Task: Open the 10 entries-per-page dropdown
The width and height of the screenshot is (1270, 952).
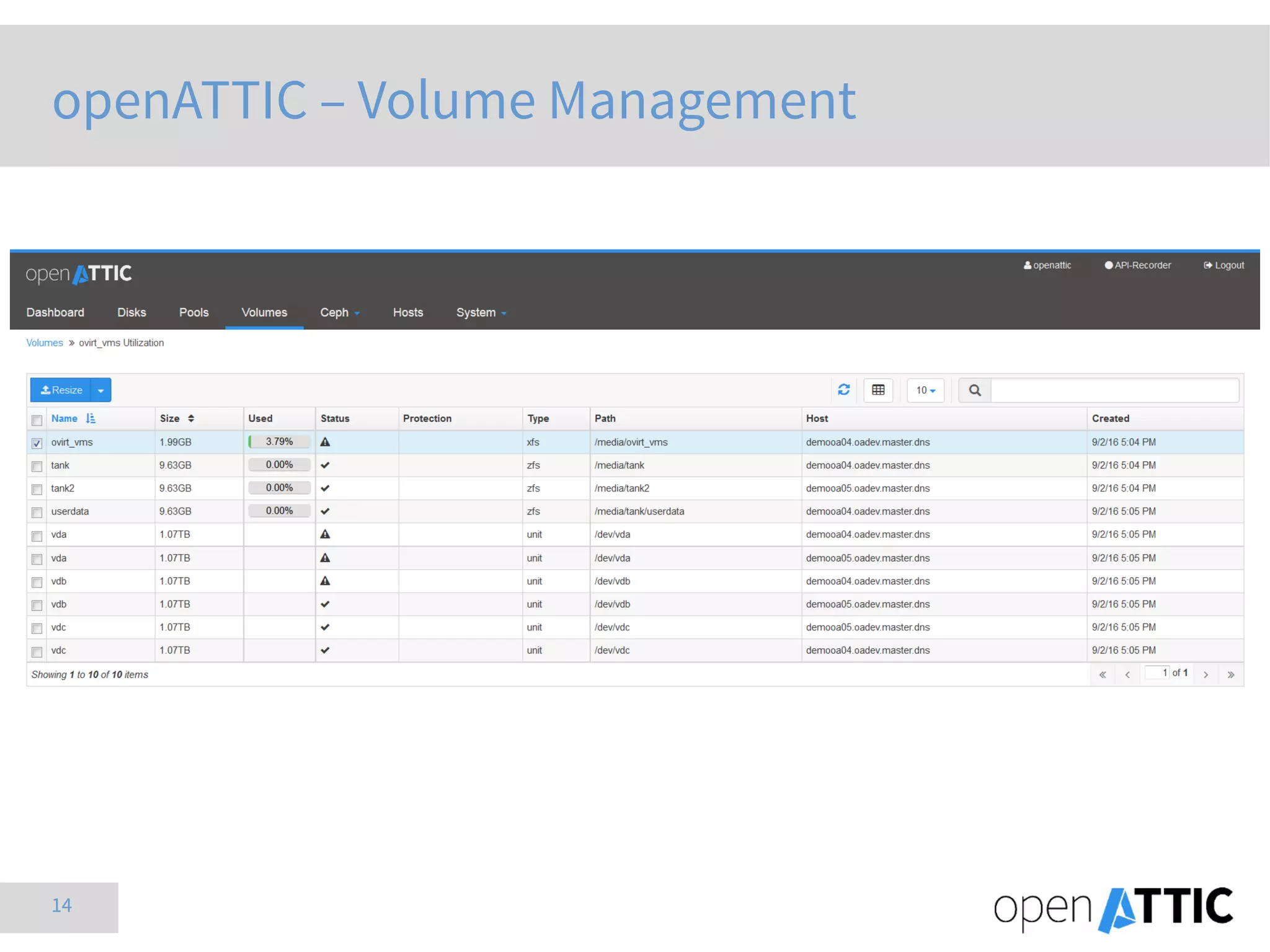Action: [x=925, y=390]
